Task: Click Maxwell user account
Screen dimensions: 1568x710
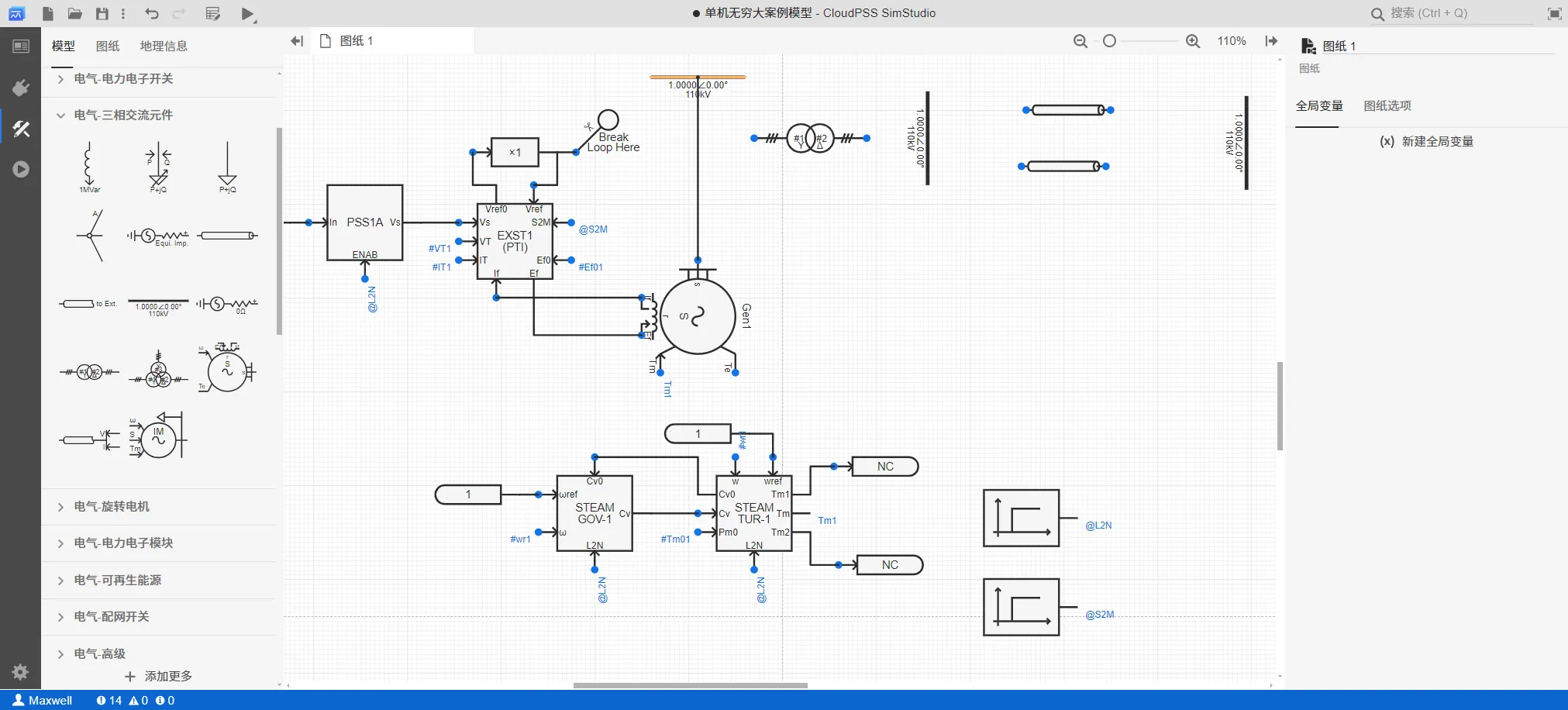Action: (43, 700)
